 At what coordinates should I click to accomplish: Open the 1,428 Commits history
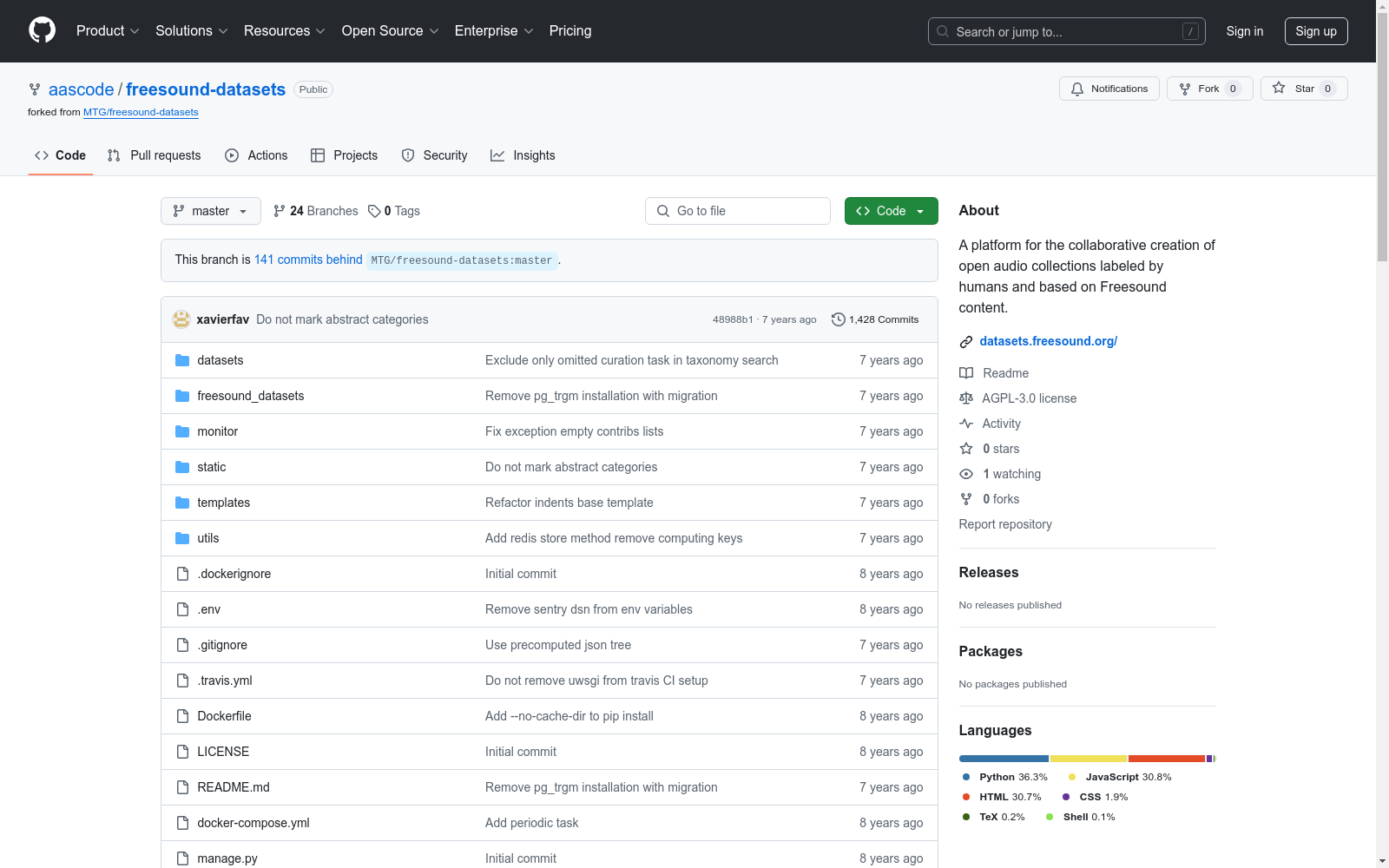pos(875,319)
